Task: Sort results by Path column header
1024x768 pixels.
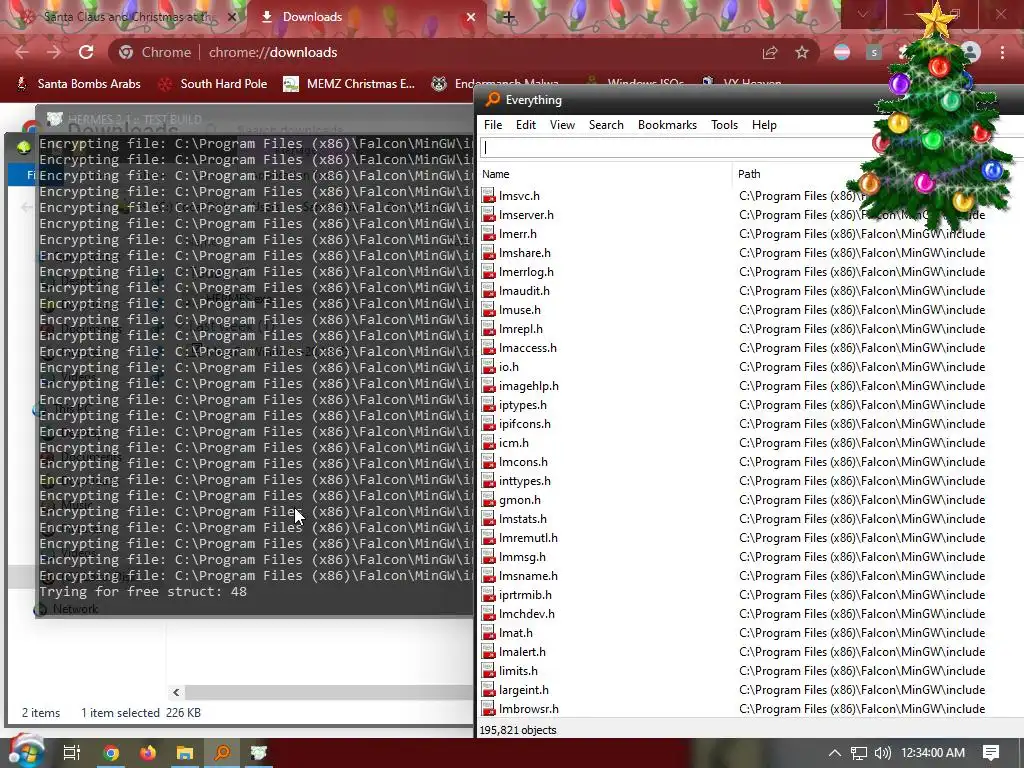Action: coord(748,174)
